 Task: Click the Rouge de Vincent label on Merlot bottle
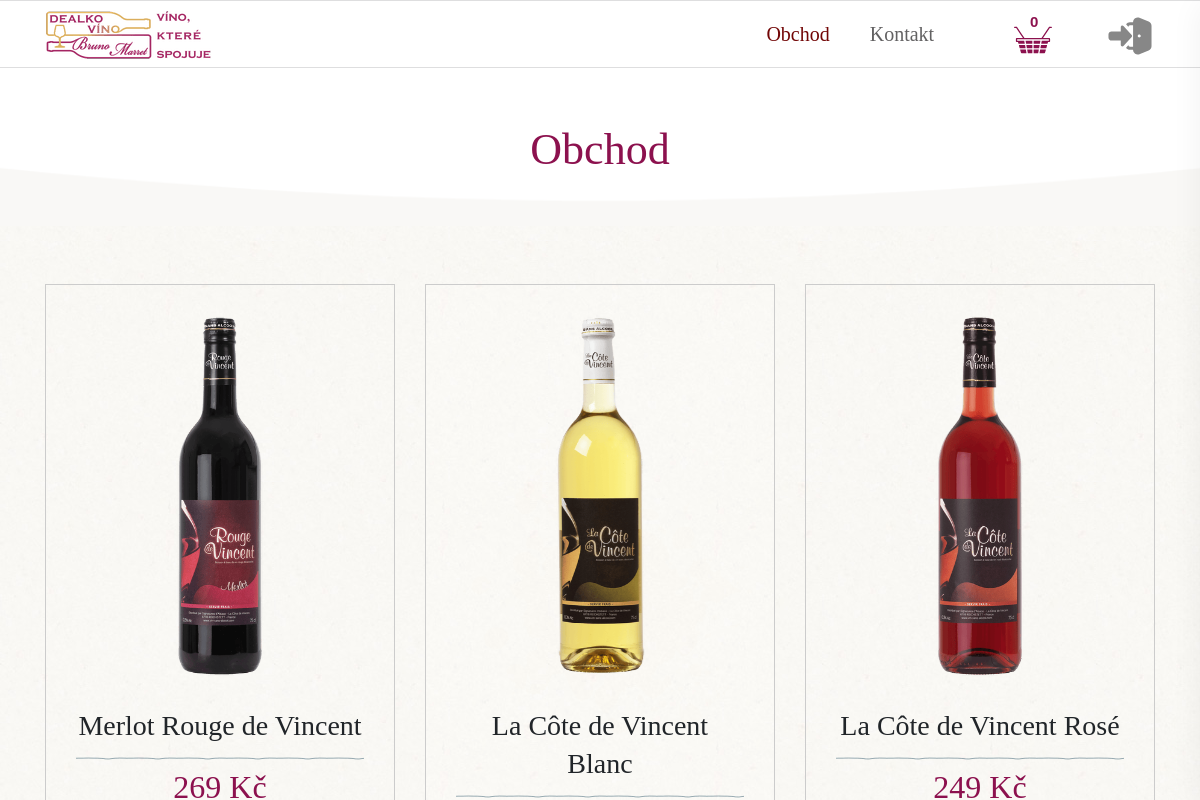pos(220,558)
